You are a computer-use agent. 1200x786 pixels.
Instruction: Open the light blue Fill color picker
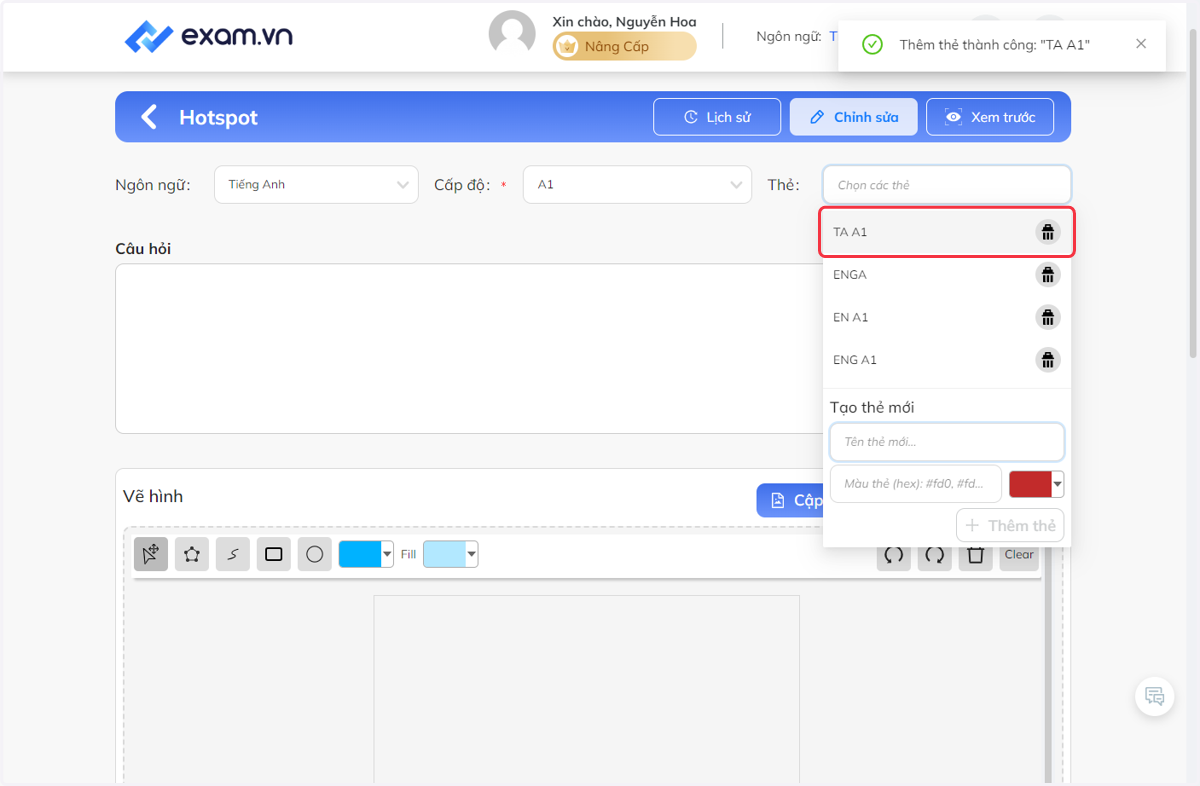point(450,554)
